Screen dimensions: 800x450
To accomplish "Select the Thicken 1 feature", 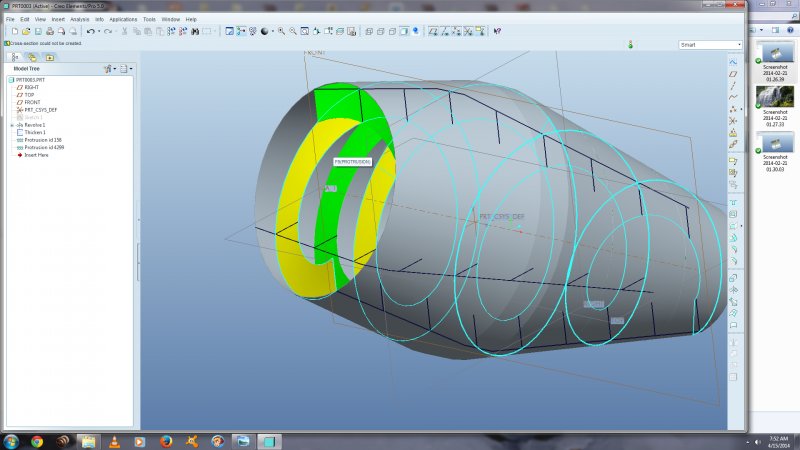I will point(34,132).
